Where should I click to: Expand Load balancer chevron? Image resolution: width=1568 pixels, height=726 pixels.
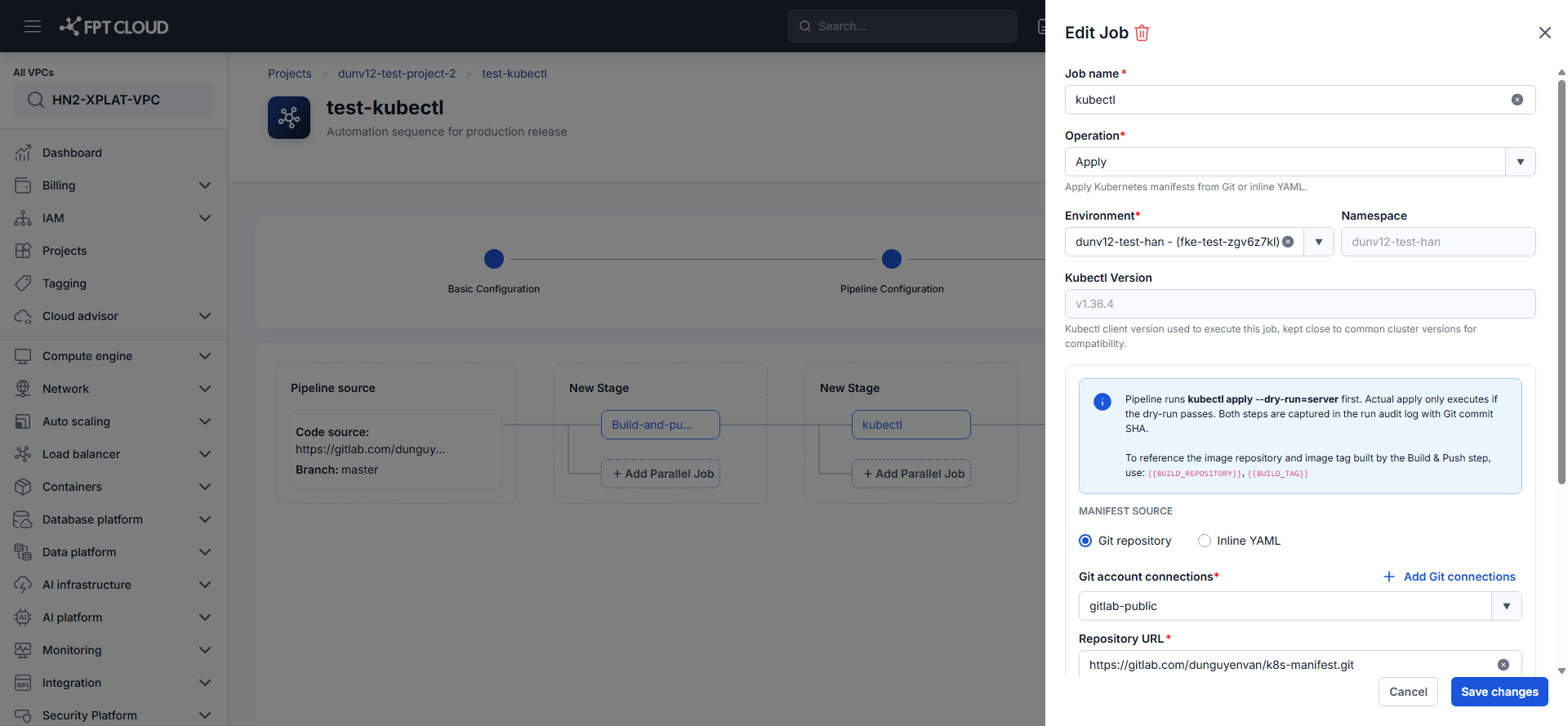pos(205,454)
